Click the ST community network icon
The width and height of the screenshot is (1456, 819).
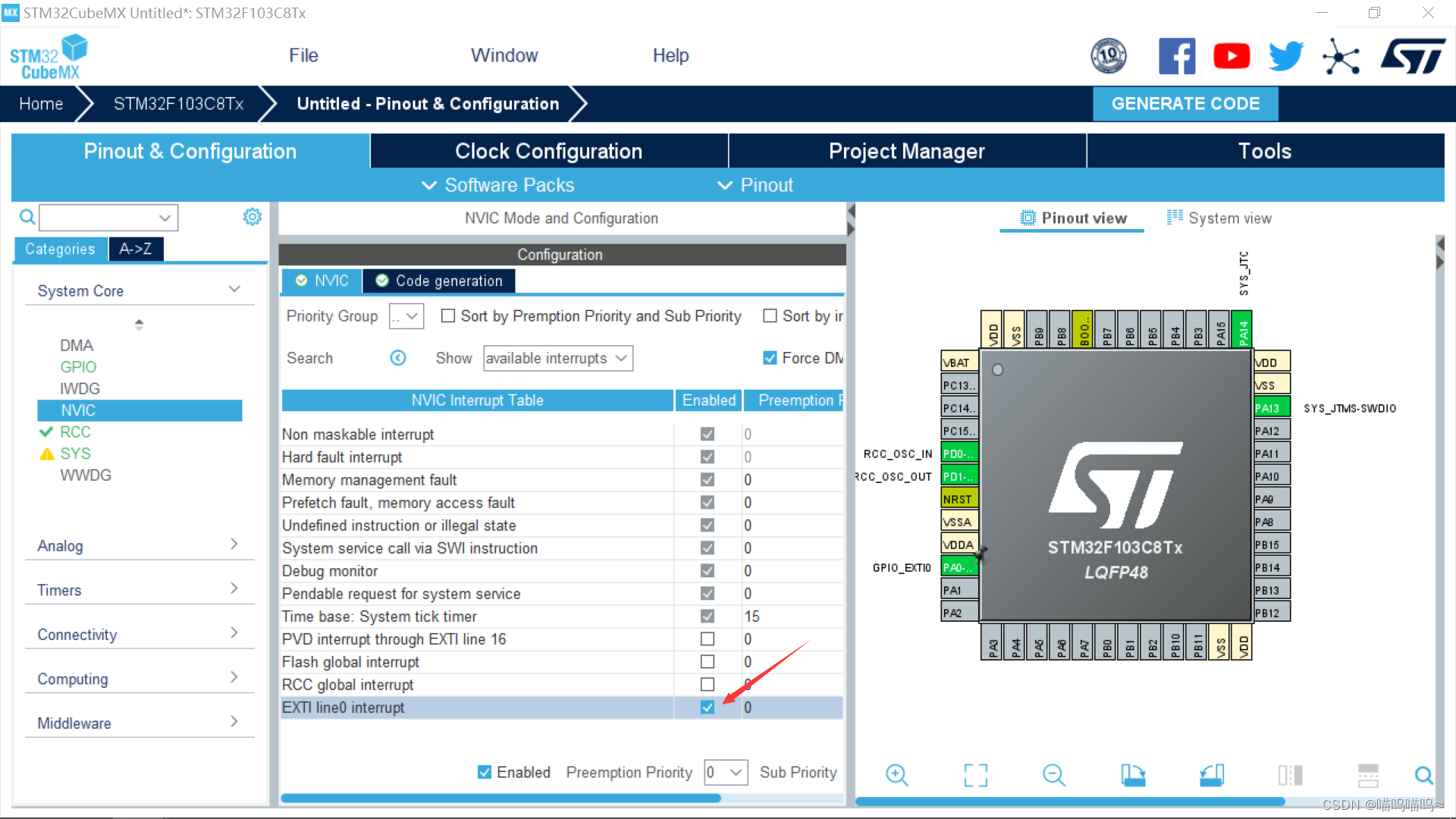tap(1341, 56)
